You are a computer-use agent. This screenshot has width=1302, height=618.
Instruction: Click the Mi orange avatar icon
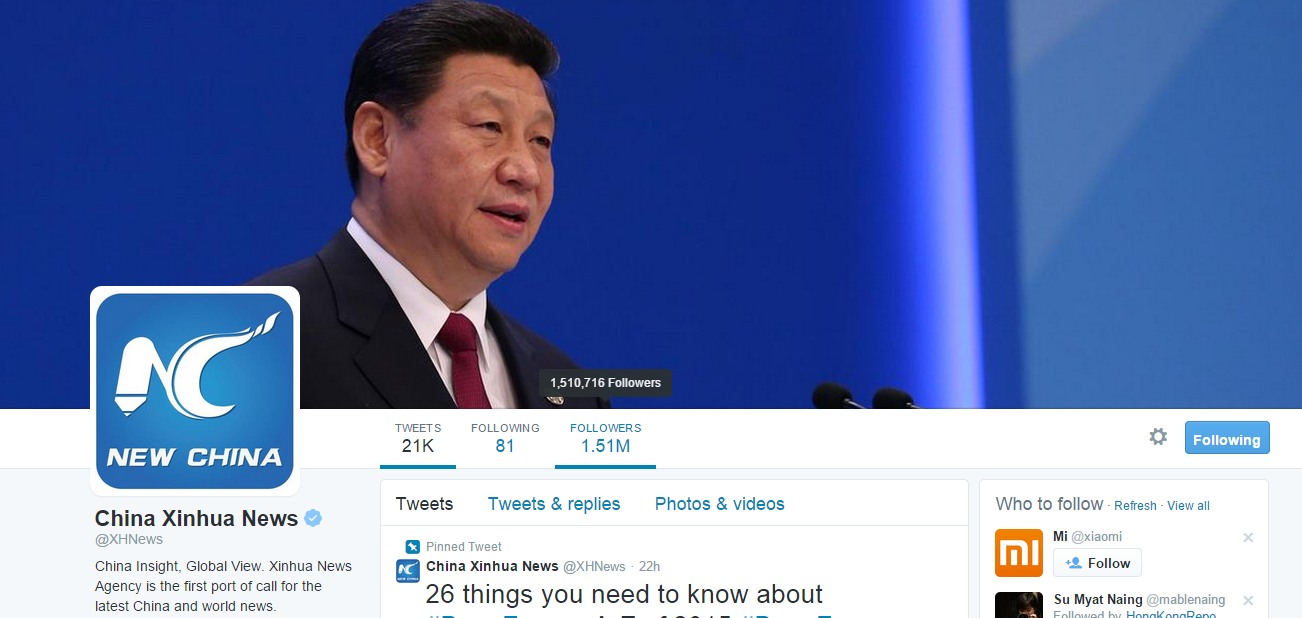(x=1019, y=553)
